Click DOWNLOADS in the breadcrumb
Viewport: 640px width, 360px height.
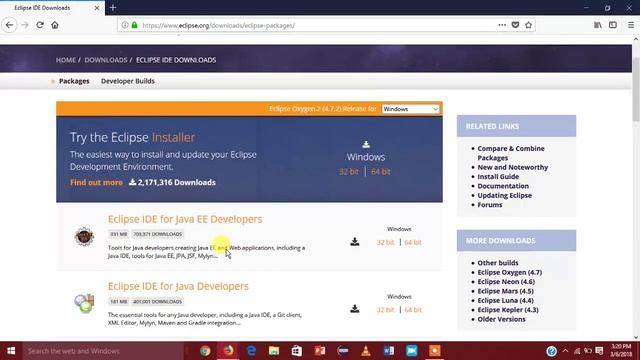[x=106, y=60]
